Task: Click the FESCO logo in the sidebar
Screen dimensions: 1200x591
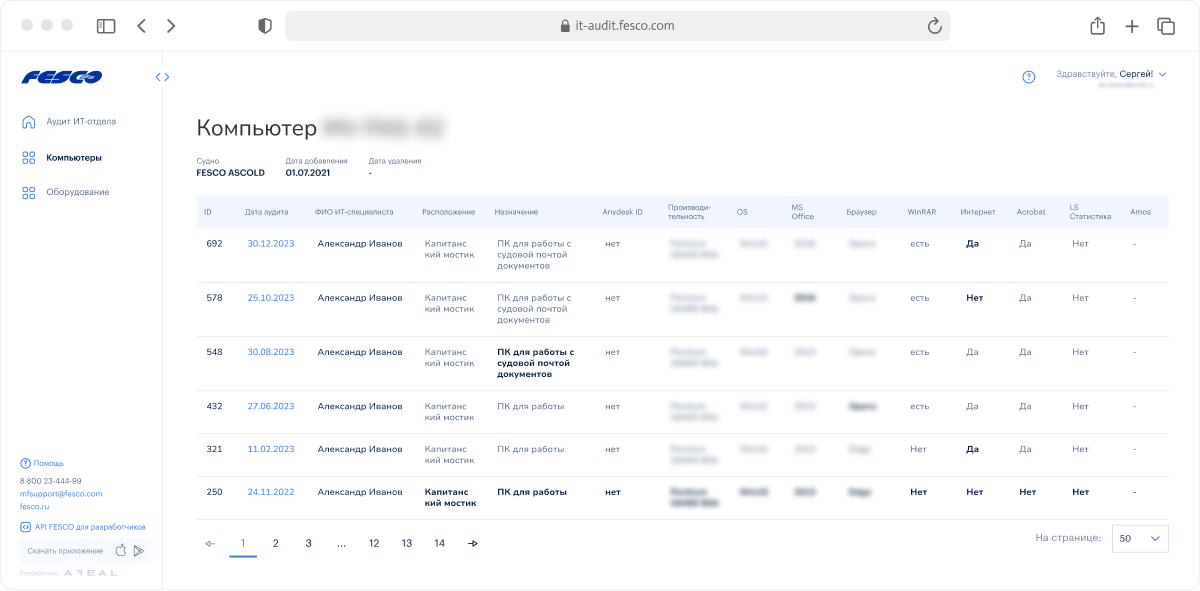Action: pyautogui.click(x=61, y=77)
